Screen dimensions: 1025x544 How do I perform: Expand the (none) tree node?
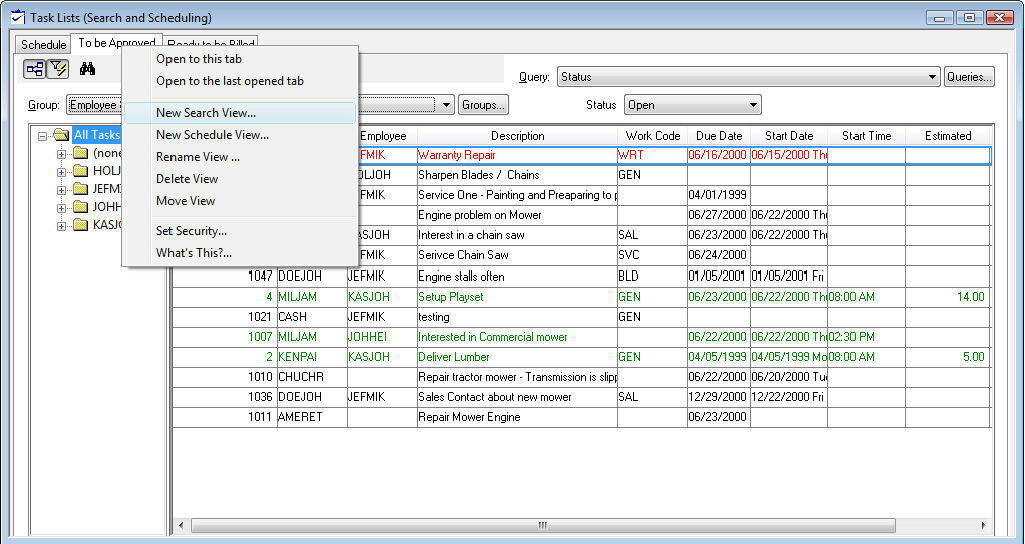click(61, 153)
